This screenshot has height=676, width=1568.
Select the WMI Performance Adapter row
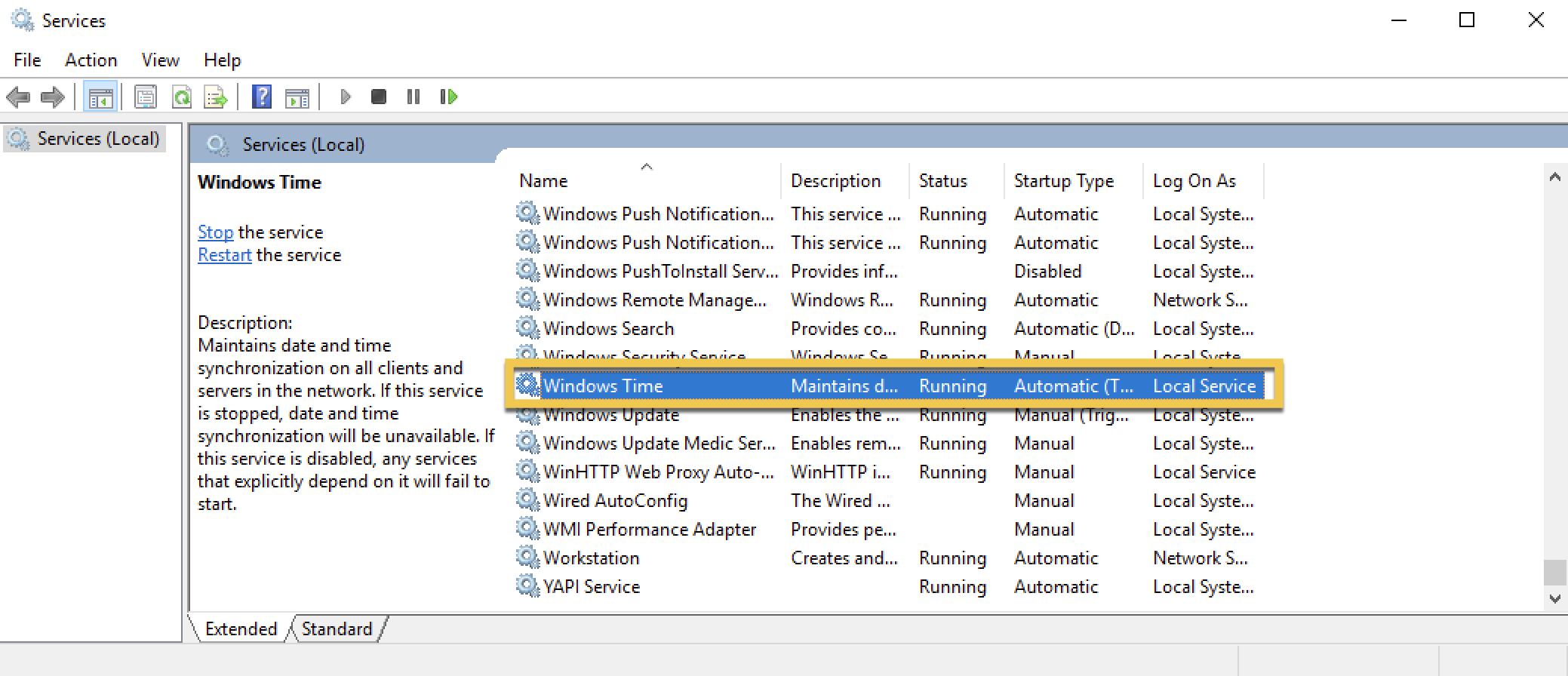click(x=889, y=529)
